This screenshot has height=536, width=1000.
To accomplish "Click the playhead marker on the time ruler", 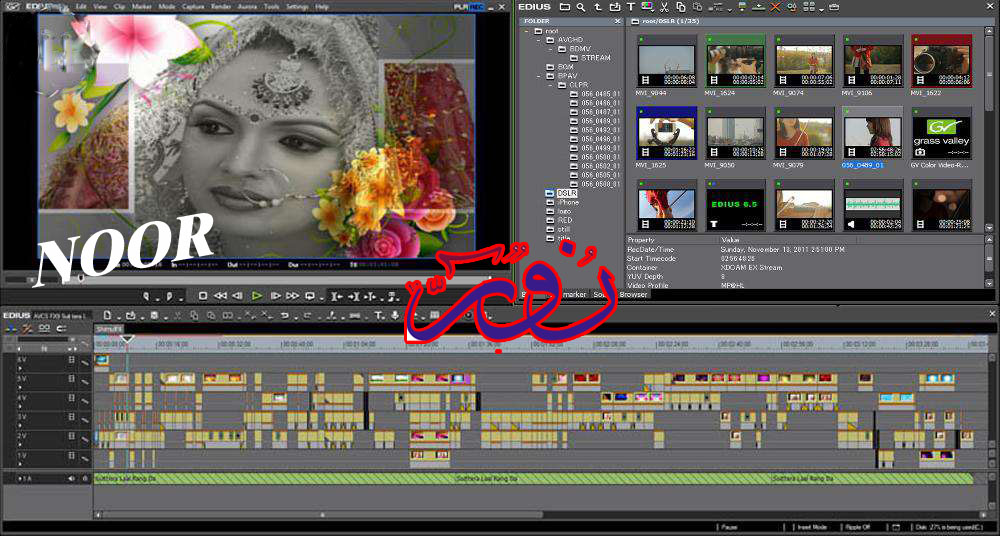I will 127,339.
